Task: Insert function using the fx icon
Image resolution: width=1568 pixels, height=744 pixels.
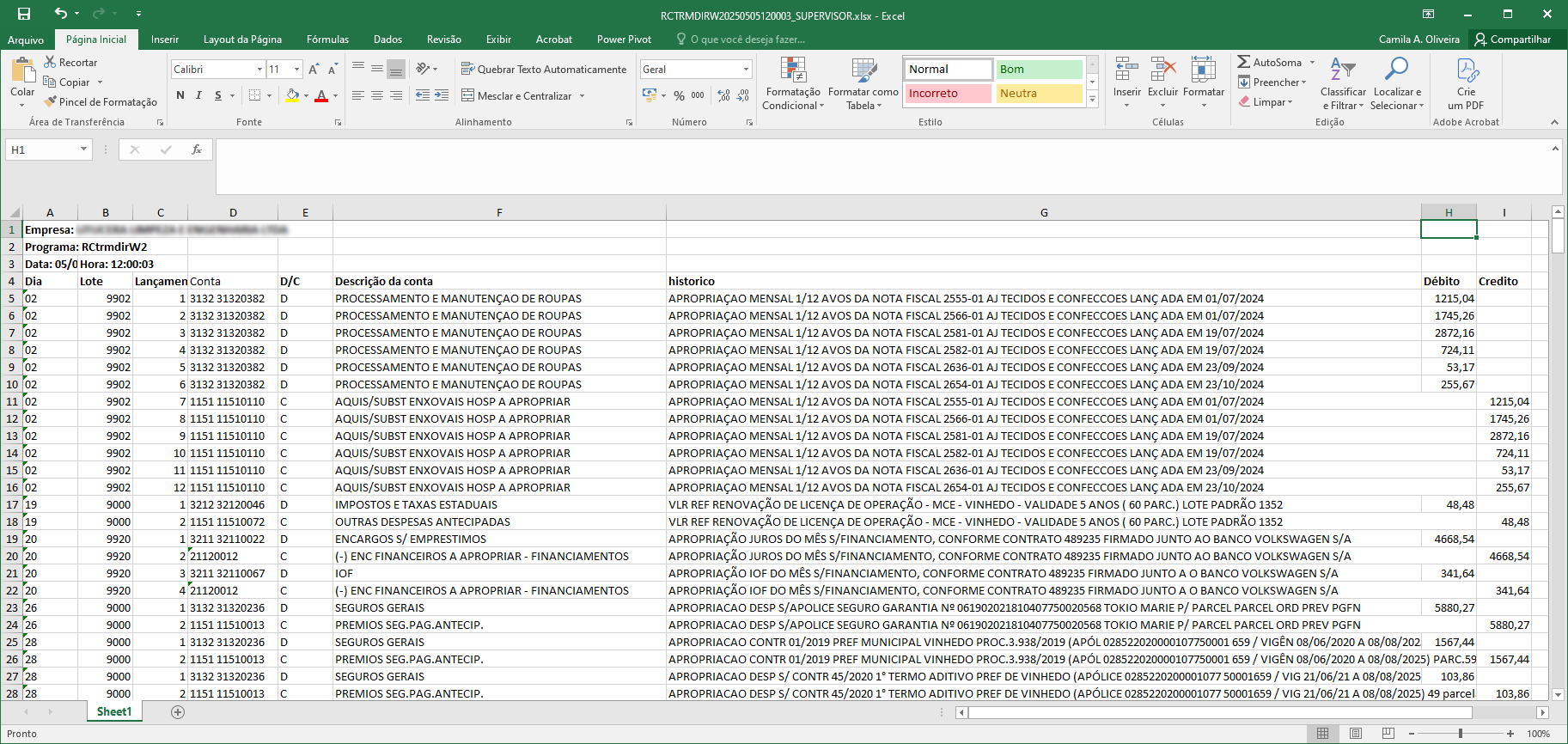Action: tap(197, 149)
